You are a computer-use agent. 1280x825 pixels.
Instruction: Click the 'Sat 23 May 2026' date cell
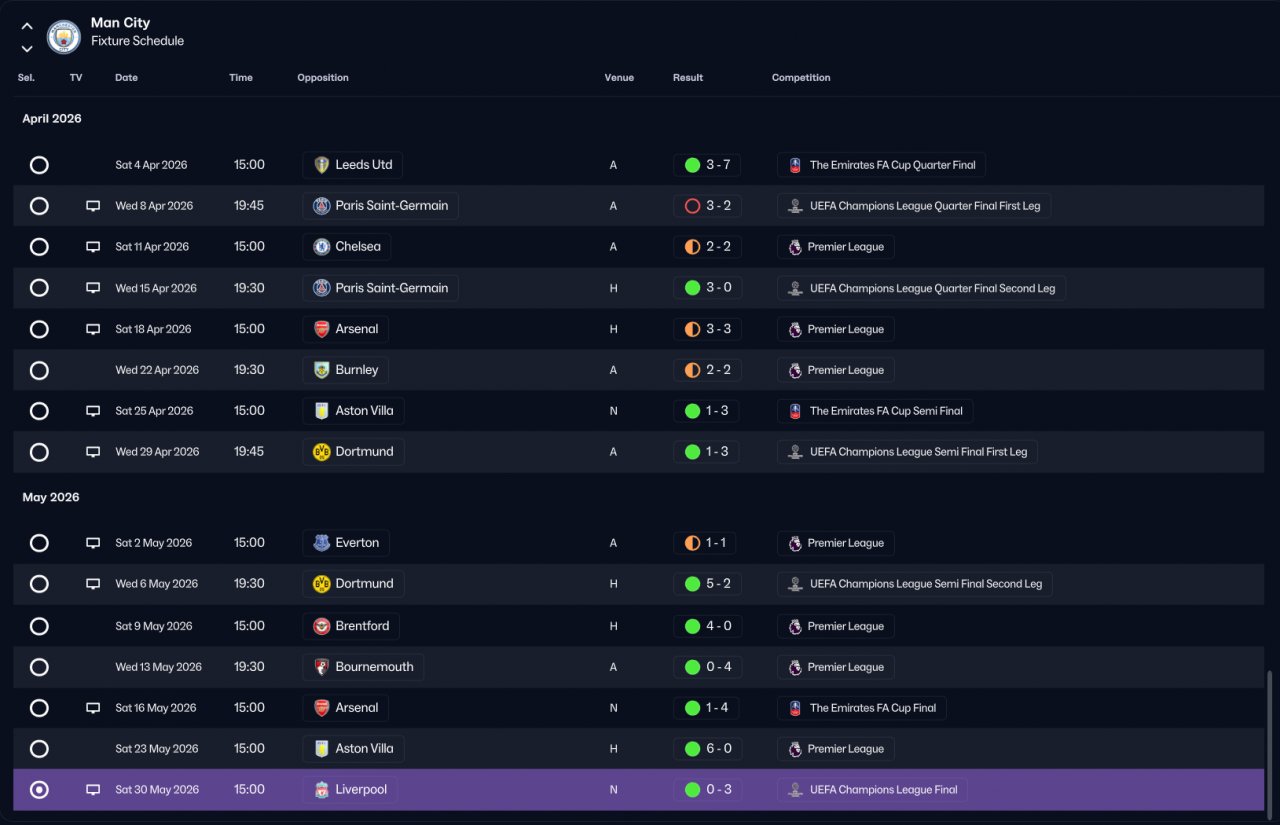(157, 749)
